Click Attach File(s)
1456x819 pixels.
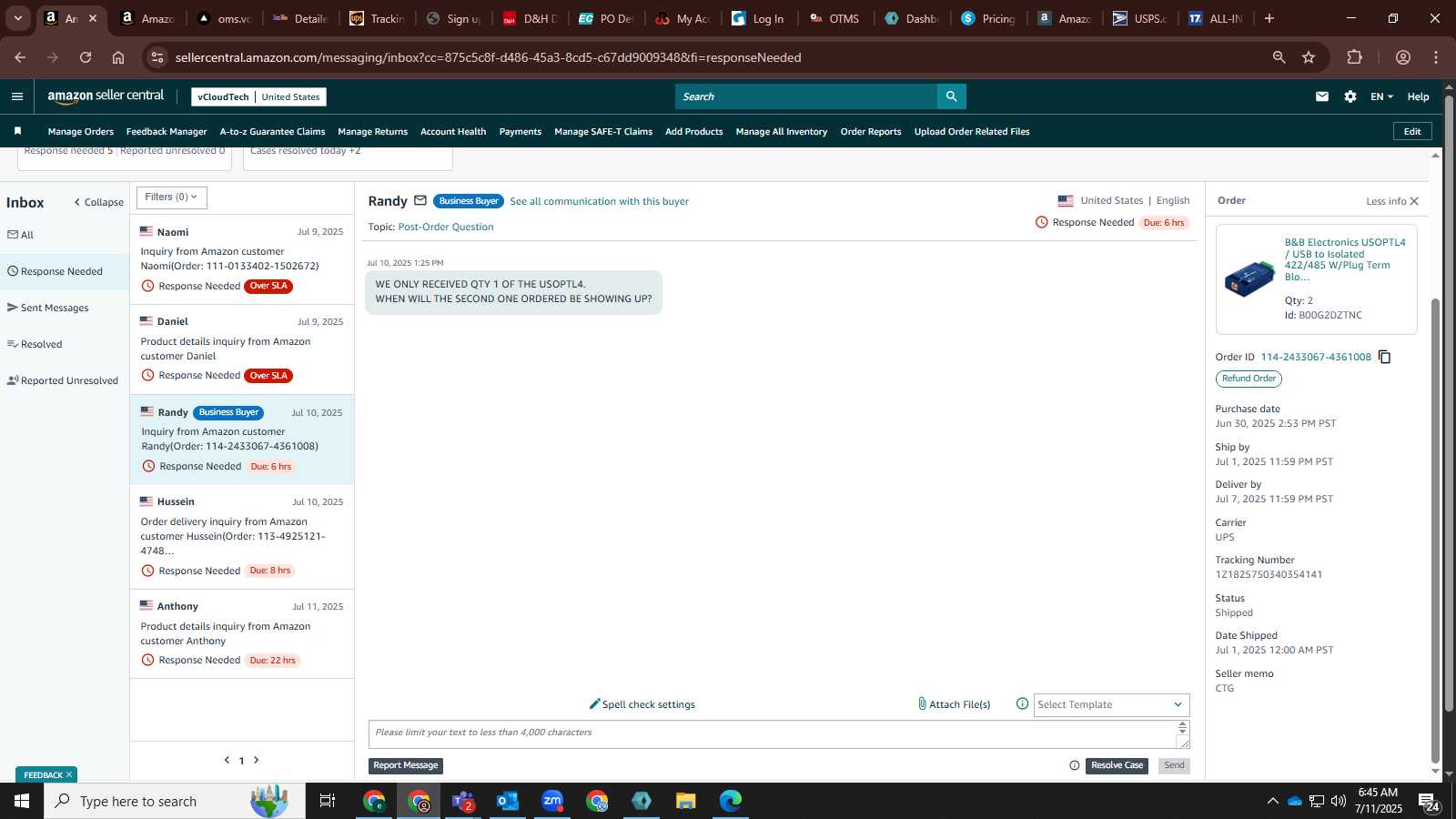(954, 704)
